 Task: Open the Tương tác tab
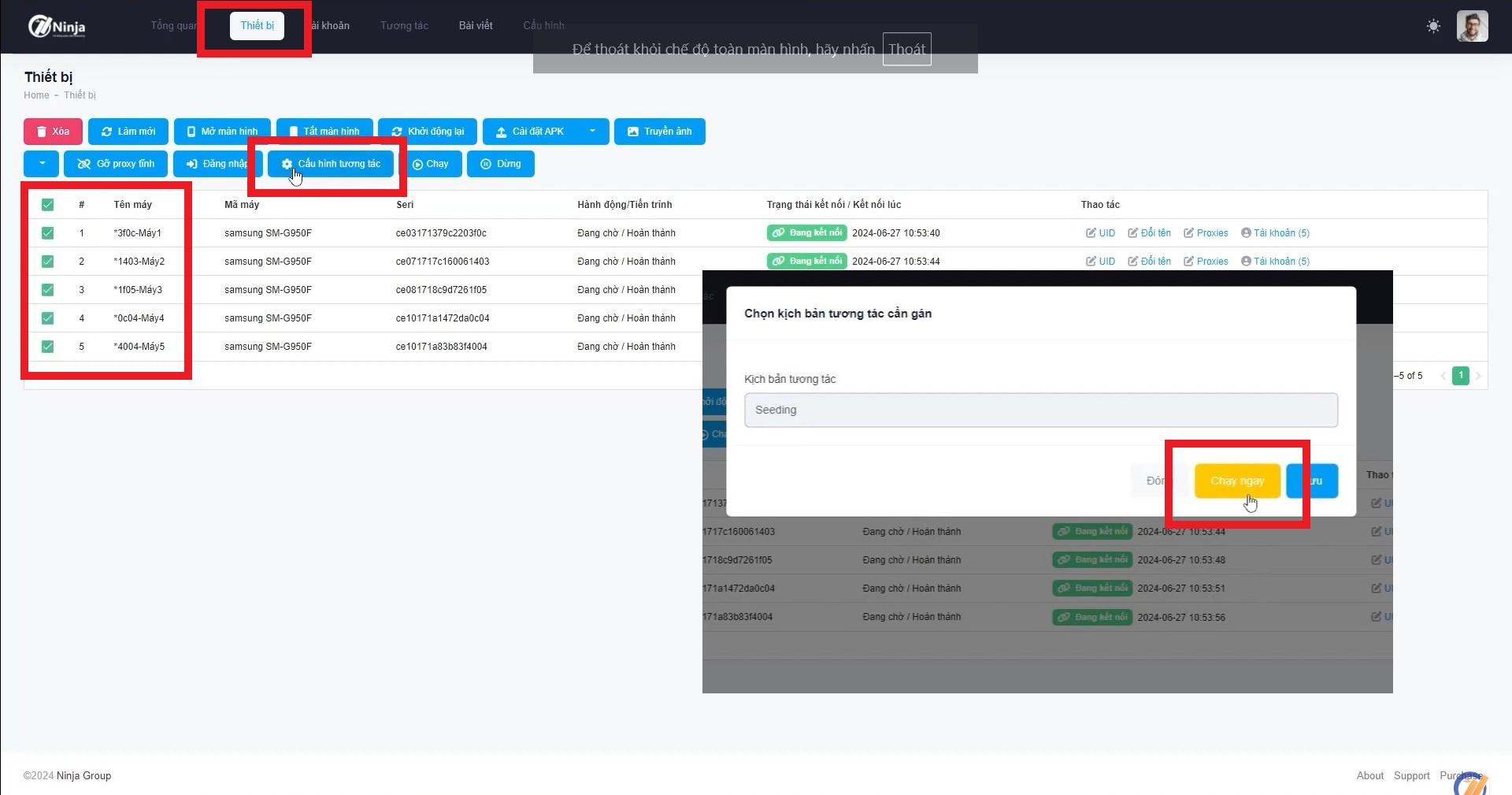pos(404,26)
